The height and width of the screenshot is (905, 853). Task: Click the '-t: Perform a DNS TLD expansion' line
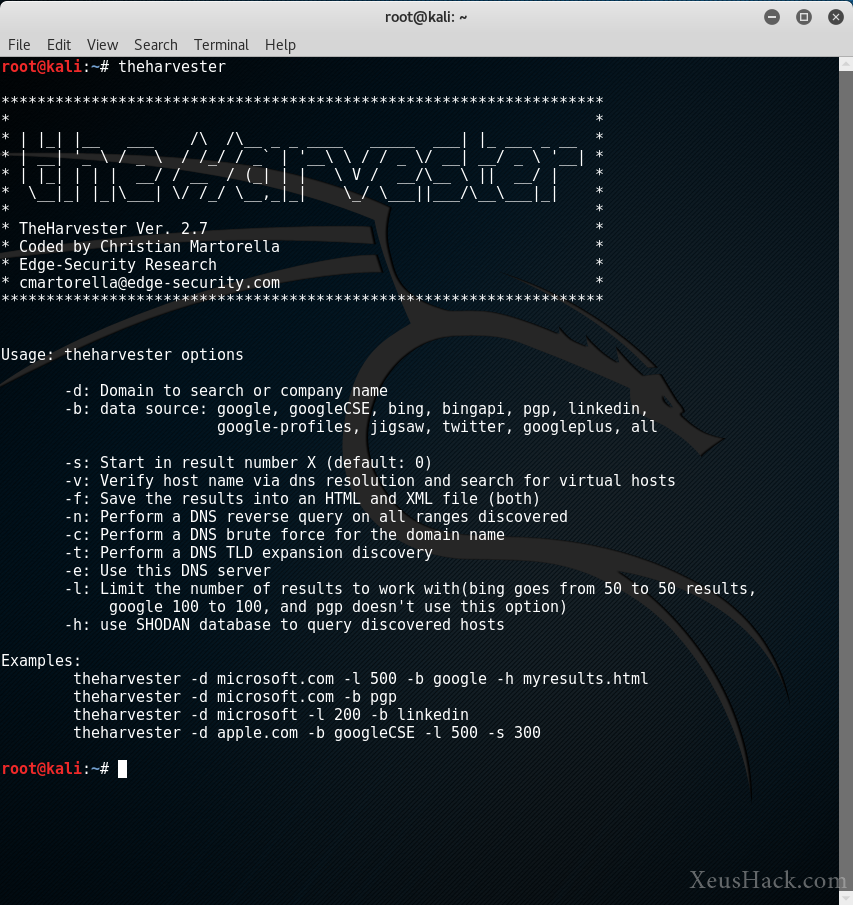[248, 552]
